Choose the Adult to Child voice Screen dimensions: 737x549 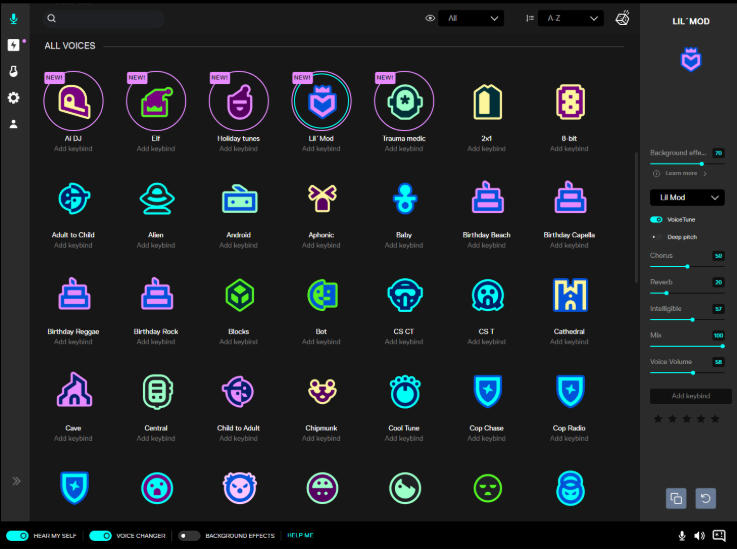tap(74, 198)
